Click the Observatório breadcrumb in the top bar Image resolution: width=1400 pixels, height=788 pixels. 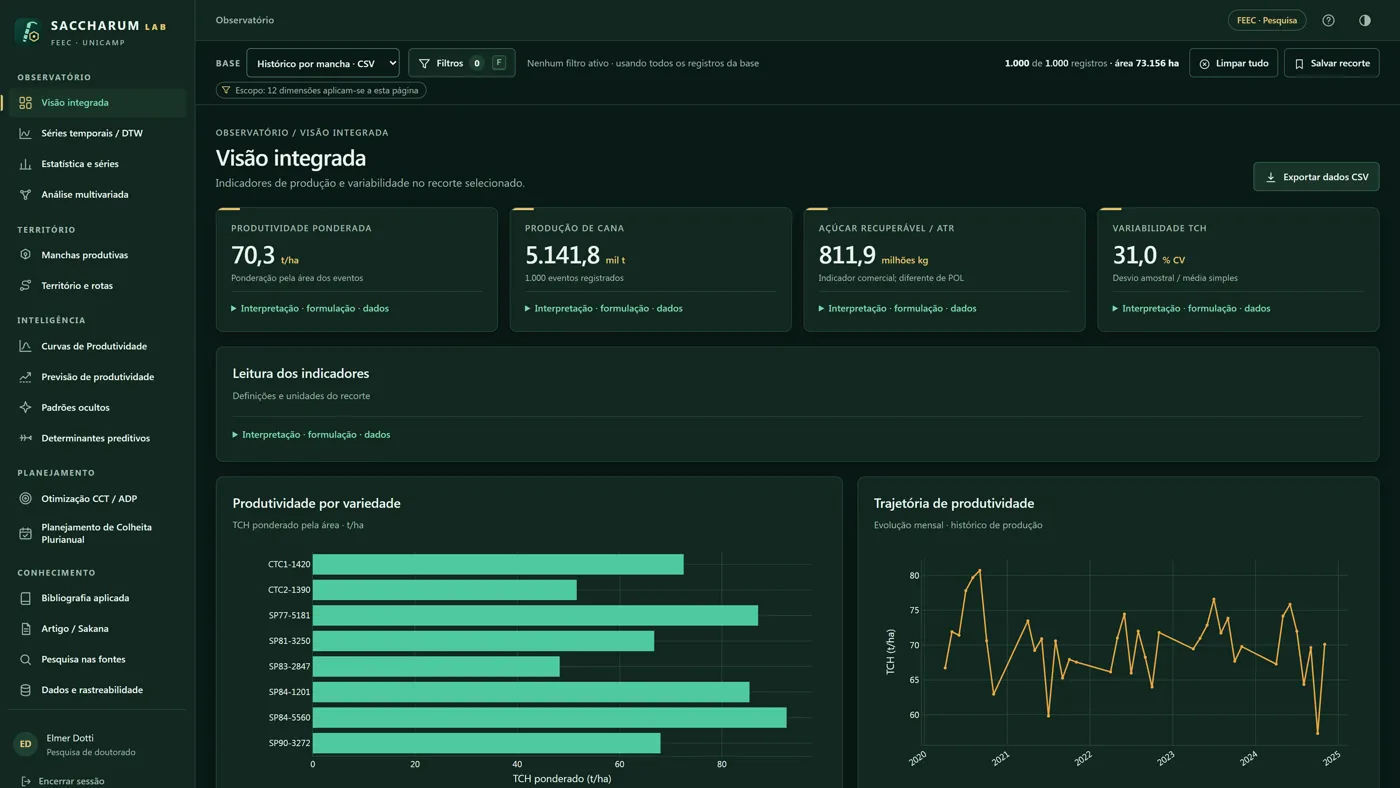(x=245, y=20)
